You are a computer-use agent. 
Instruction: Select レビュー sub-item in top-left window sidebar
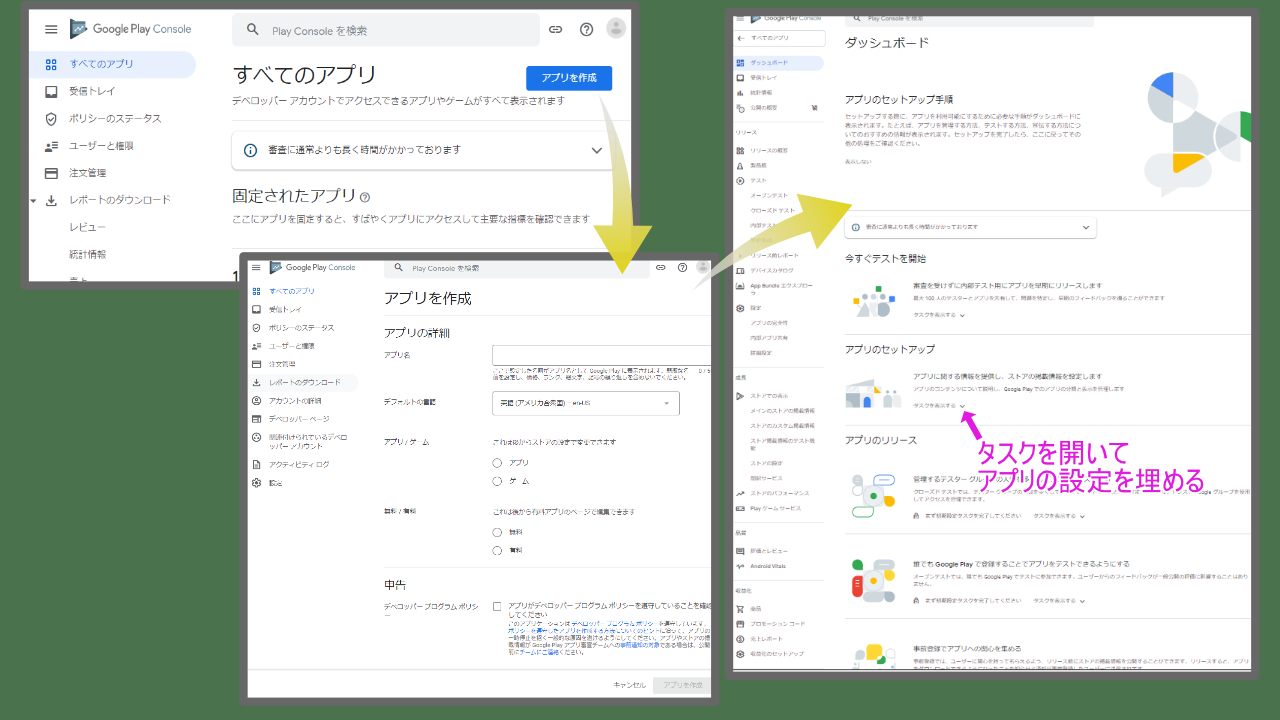click(x=88, y=227)
